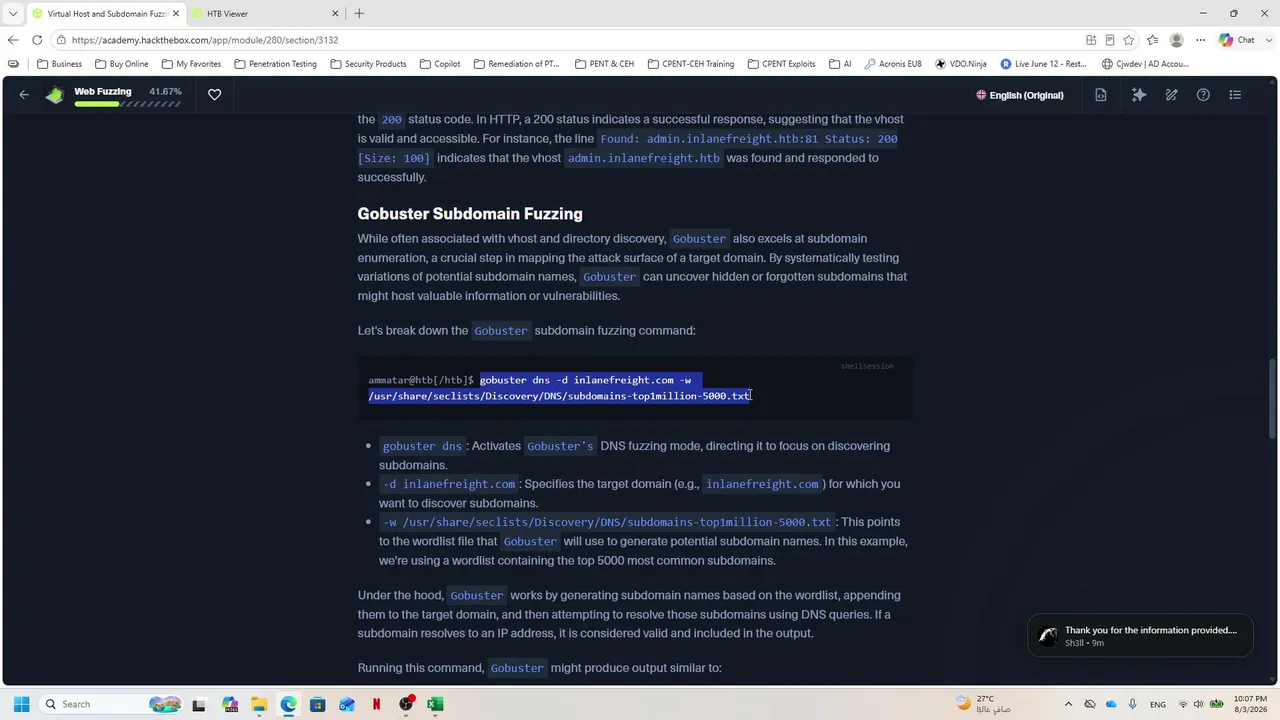This screenshot has height=720, width=1280.
Task: Open the Cjwdev AD Account bookmark
Action: coord(1145,64)
